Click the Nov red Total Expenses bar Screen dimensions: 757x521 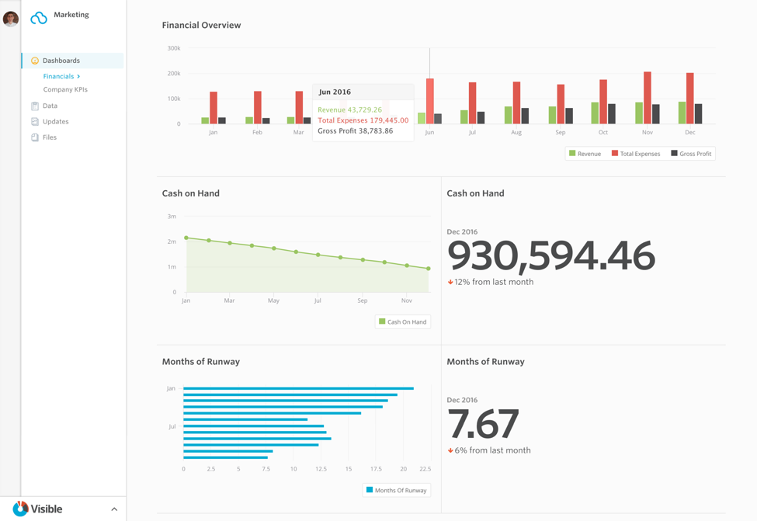pos(647,98)
